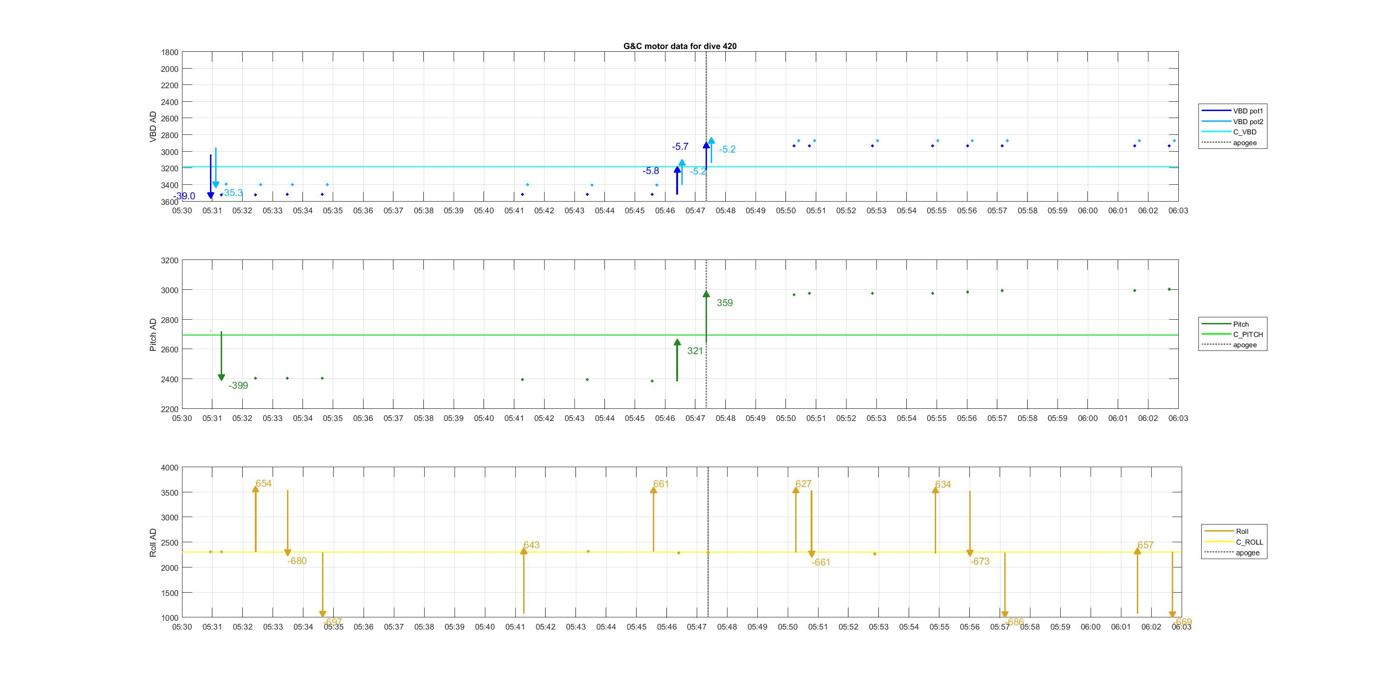Click the '4000' tick on Roll axis
The image size is (1400, 693).
click(169, 468)
